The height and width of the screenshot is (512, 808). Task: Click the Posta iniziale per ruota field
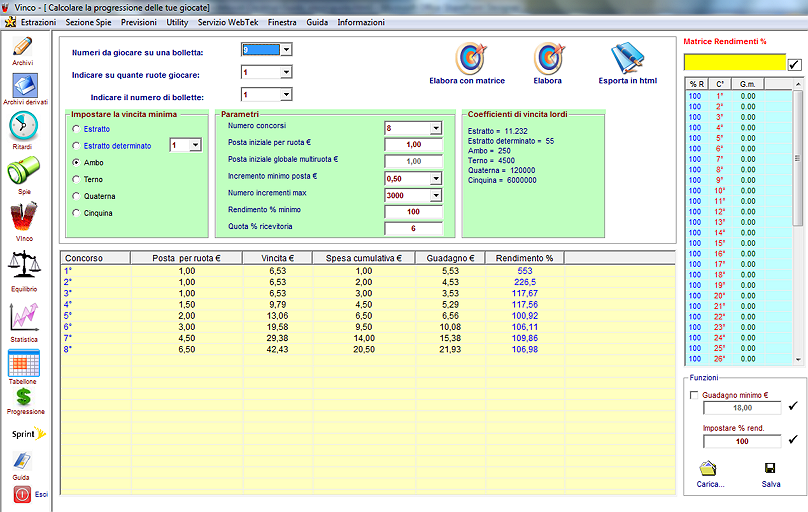click(413, 145)
